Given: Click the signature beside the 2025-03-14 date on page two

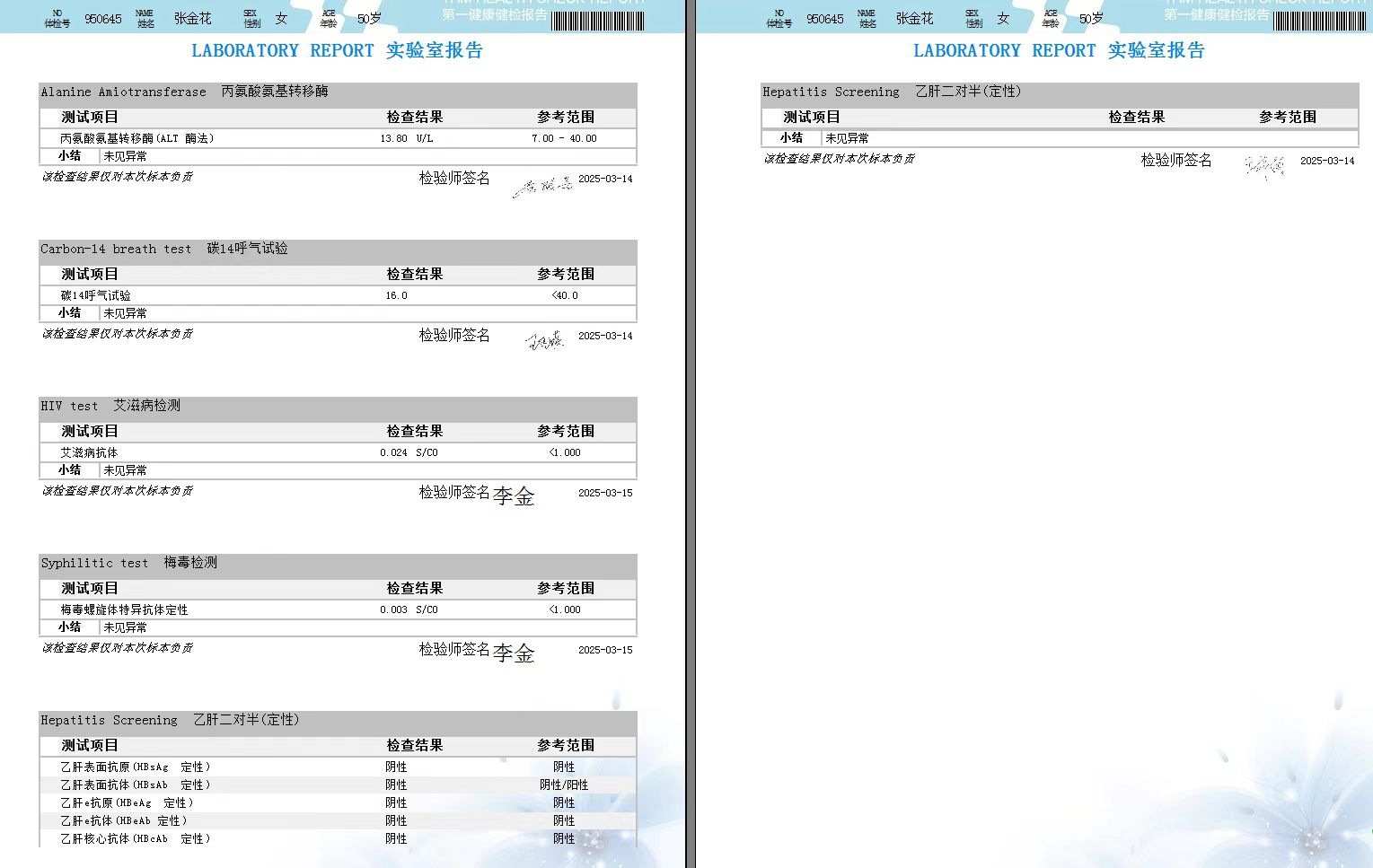Looking at the screenshot, I should [1264, 166].
